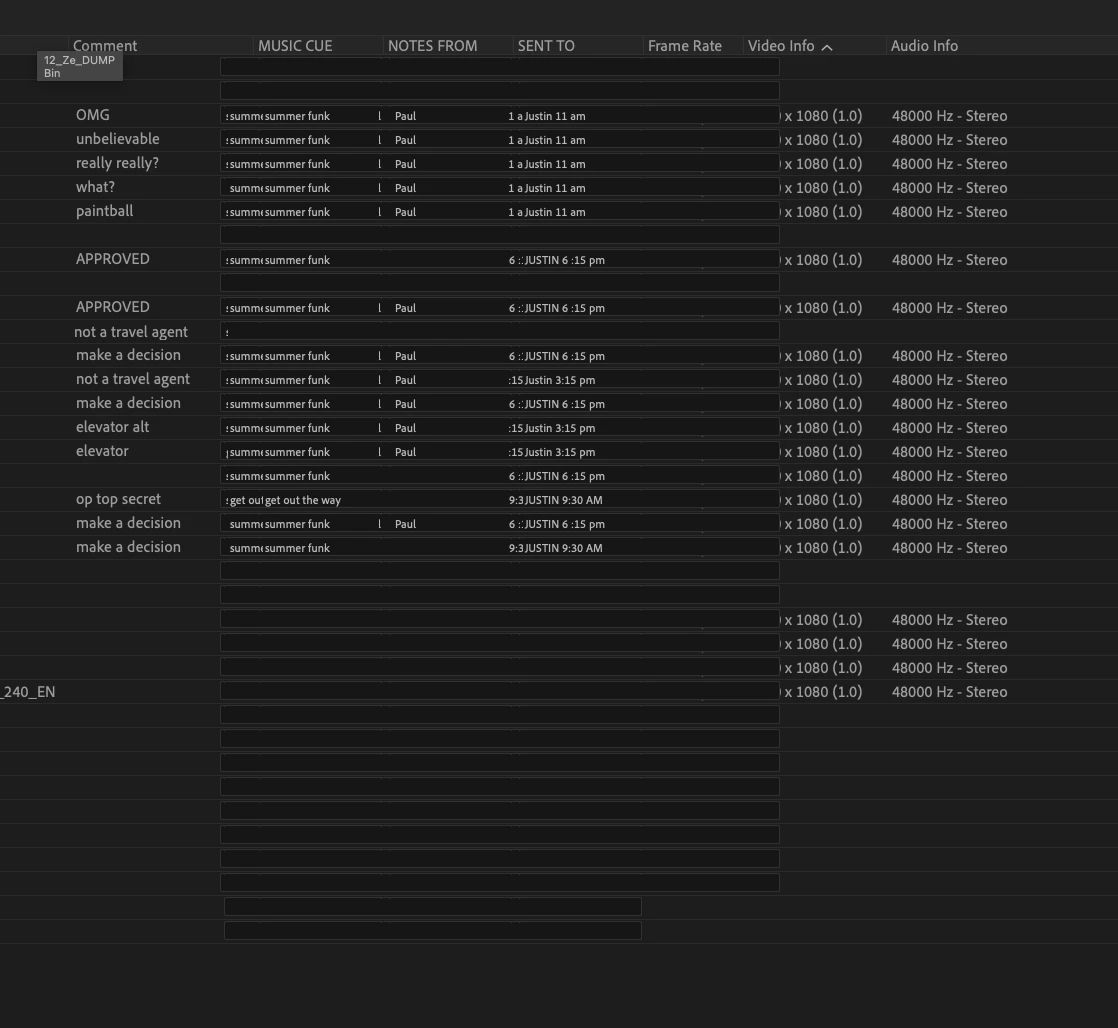
Task: Select the paintball comment cell
Action: pos(105,211)
